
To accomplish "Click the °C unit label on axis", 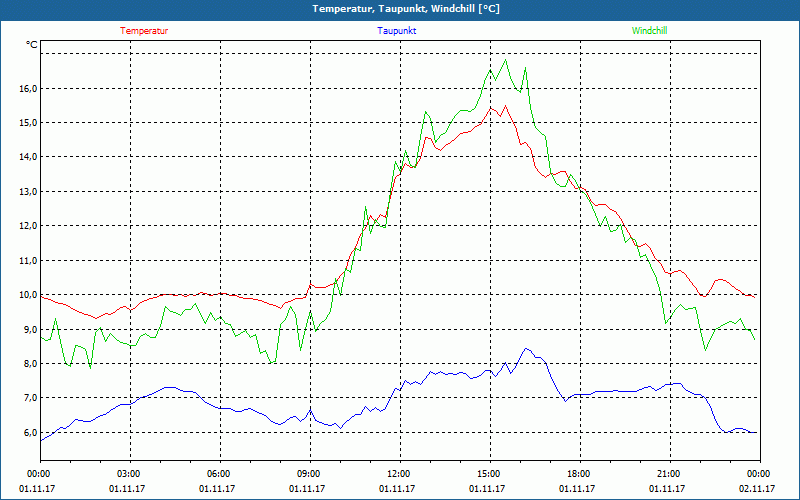I will click(32, 45).
